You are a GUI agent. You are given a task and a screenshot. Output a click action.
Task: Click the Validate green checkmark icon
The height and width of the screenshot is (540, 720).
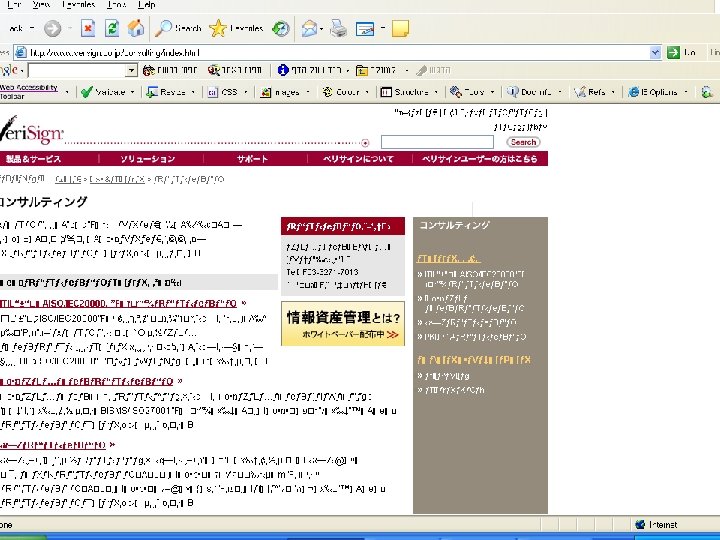[x=86, y=92]
